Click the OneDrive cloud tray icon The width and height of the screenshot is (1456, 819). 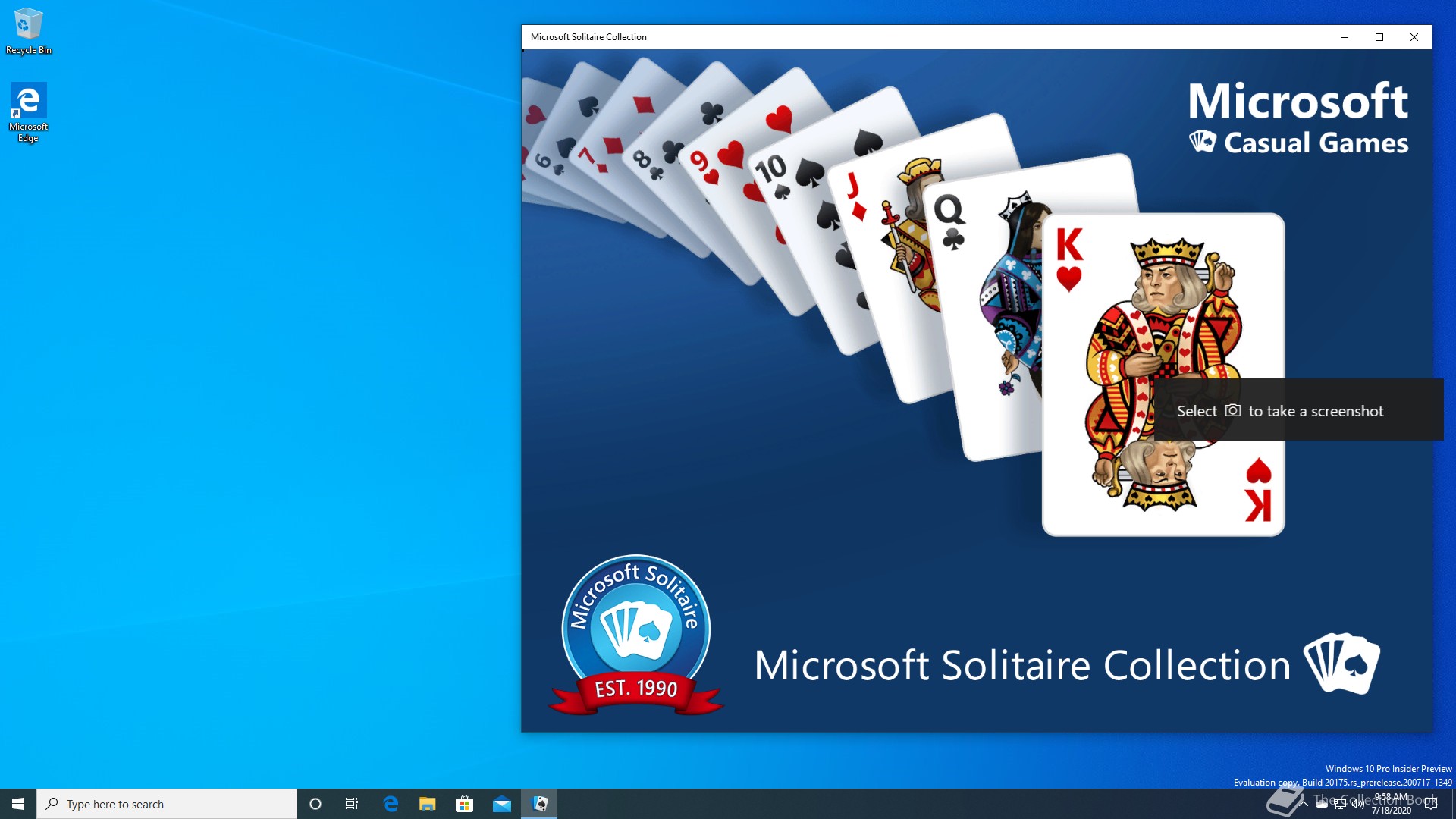pyautogui.click(x=1322, y=804)
